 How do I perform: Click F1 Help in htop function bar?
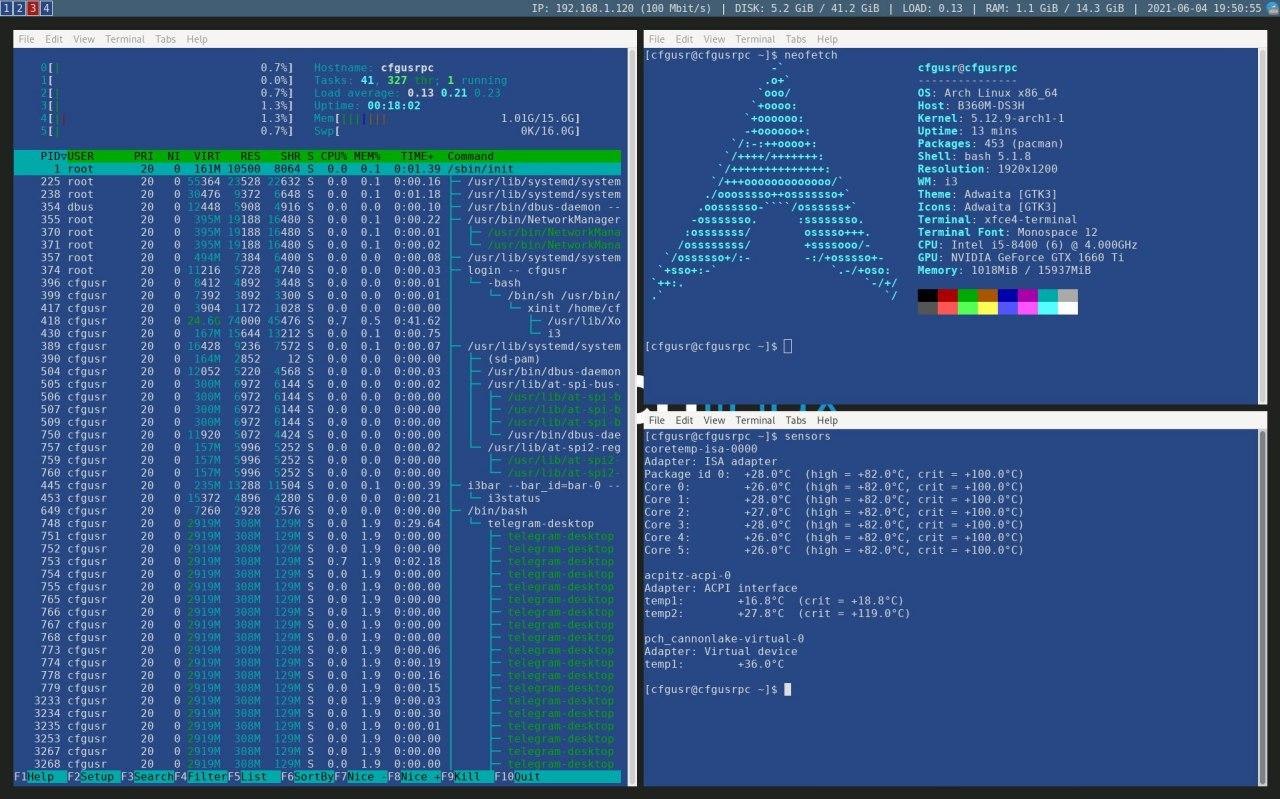[40, 777]
